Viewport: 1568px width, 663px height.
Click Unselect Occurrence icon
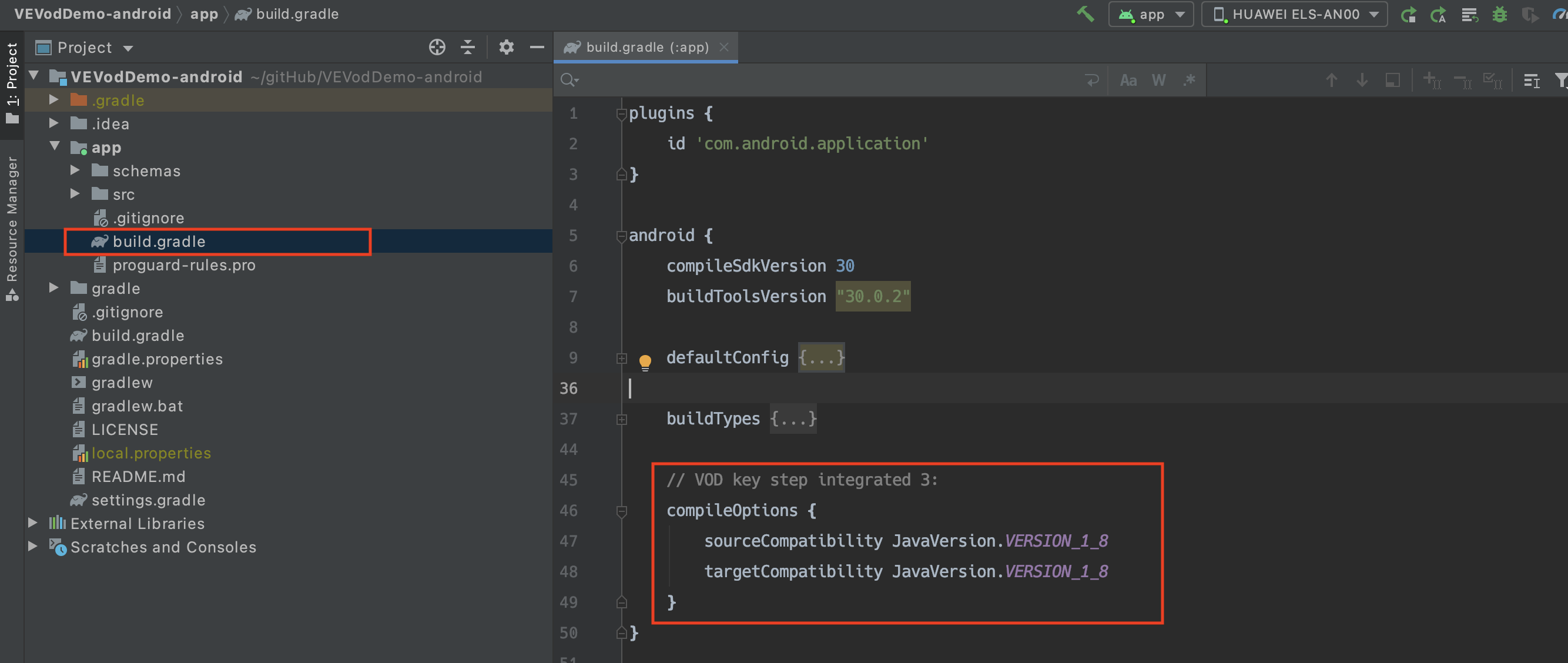pyautogui.click(x=1463, y=80)
